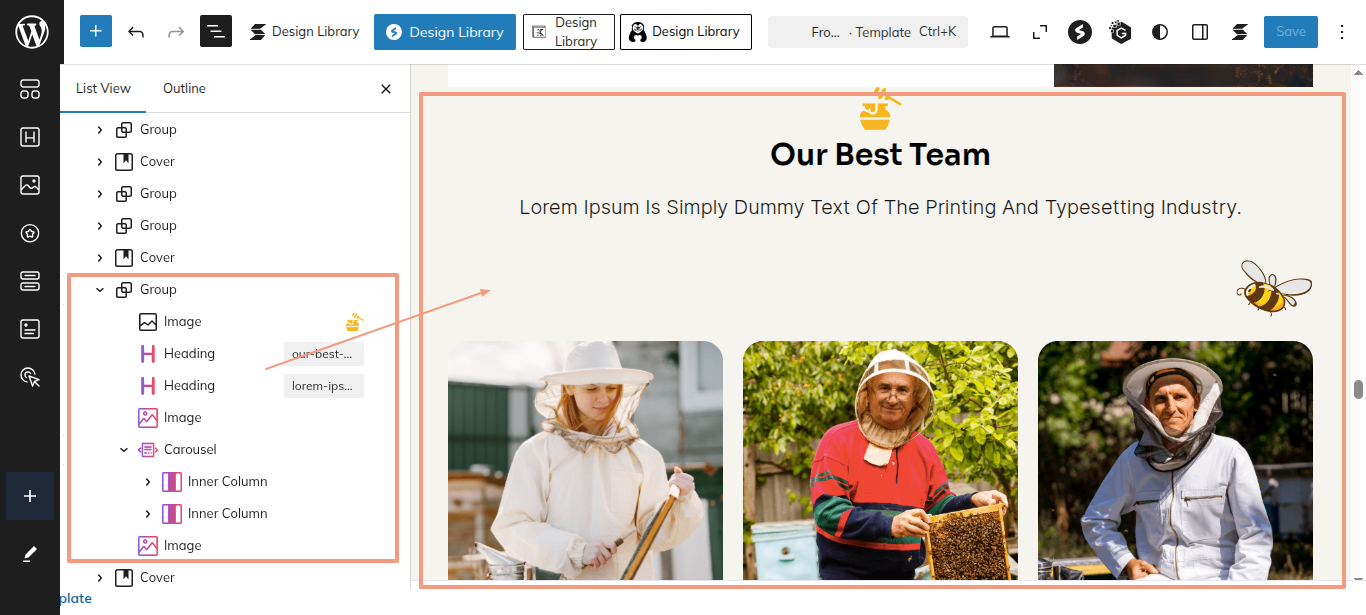Switch to the Outline tab
The width and height of the screenshot is (1366, 615).
click(184, 89)
